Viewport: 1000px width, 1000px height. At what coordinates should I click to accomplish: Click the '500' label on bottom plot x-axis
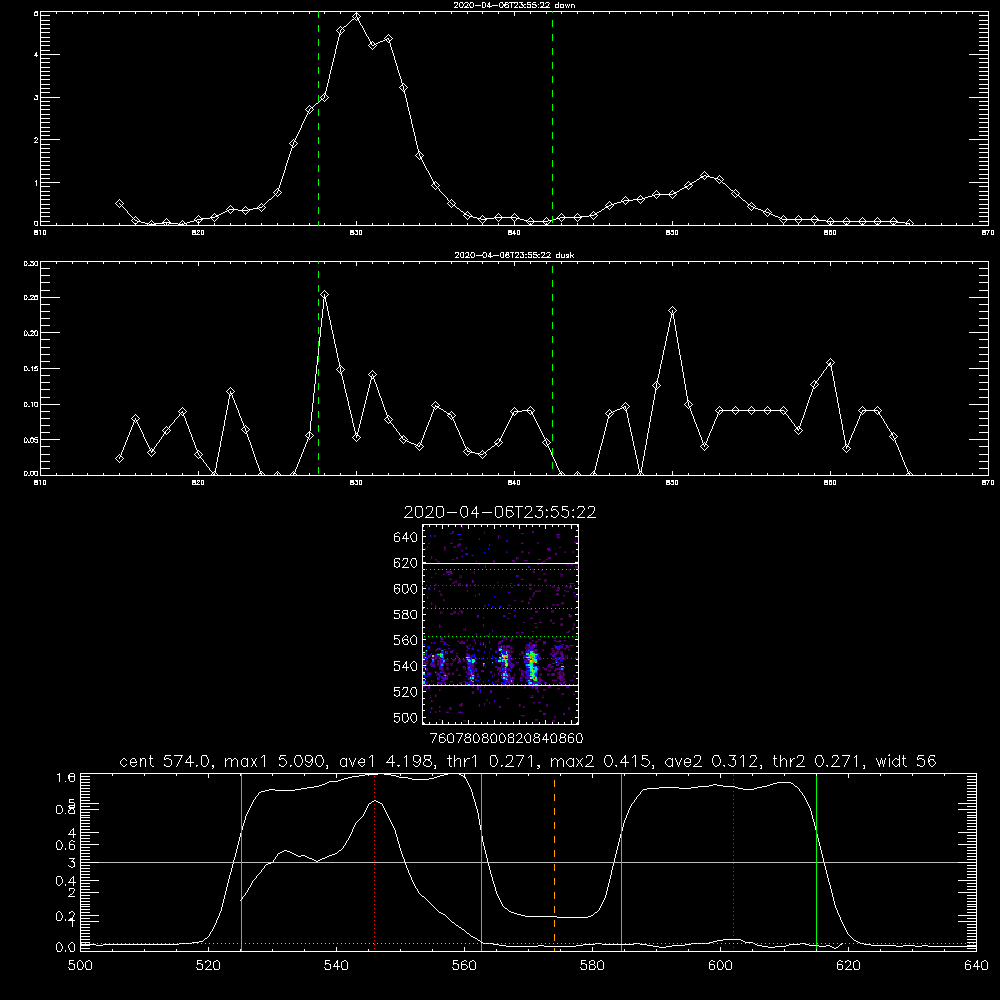(x=80, y=966)
